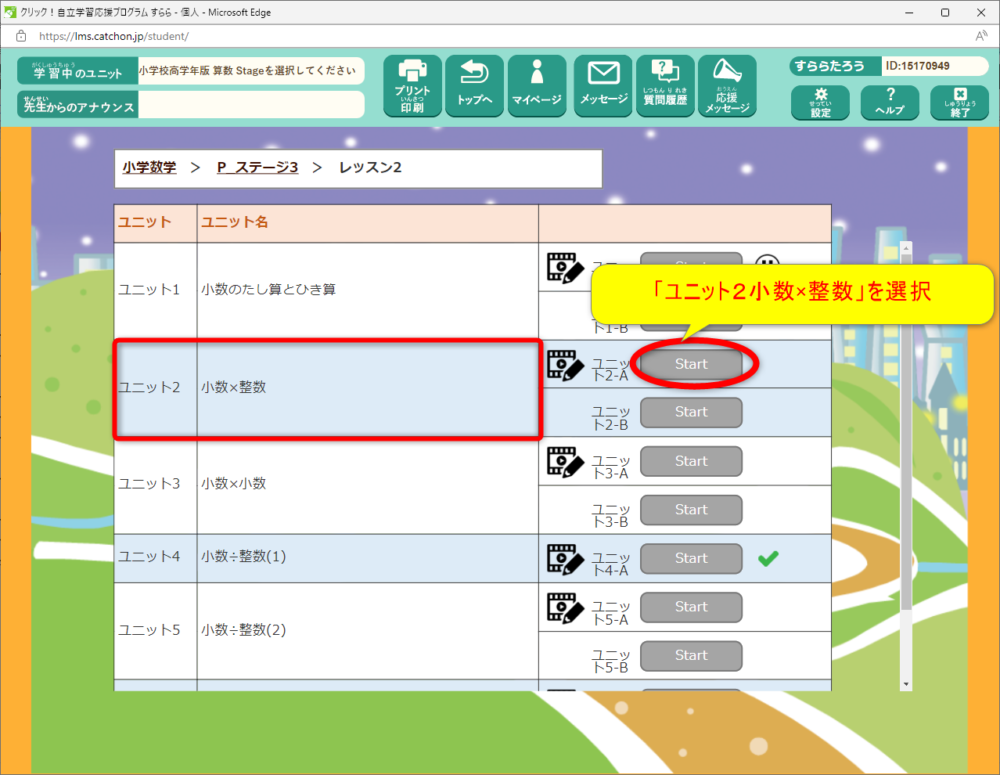Screen dimensions: 1000x775
Task: Start ユニット5-B lesson
Action: 691,656
